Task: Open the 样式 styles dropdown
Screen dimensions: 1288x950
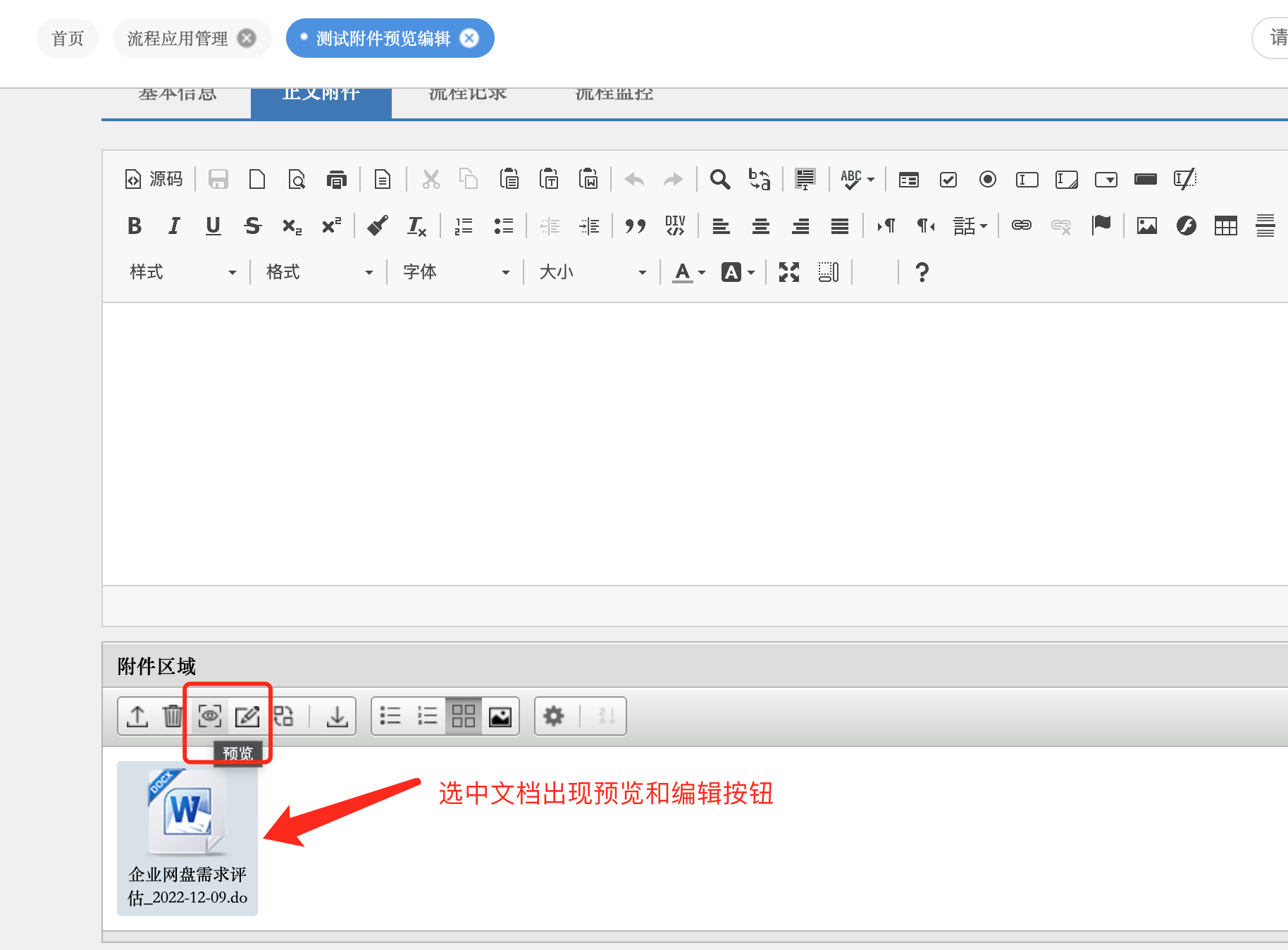Action: click(x=182, y=272)
